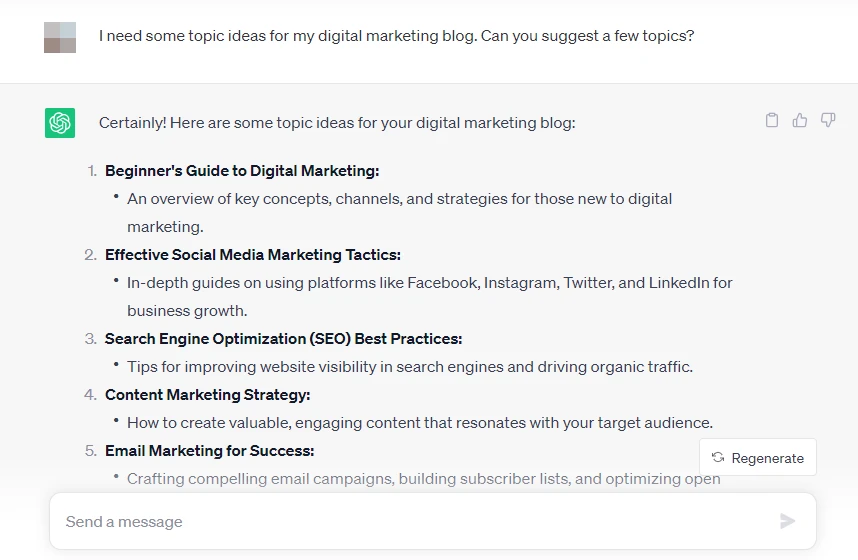Select the 'Effective Social Media Marketing Tactics' heading
The image size is (858, 560).
click(x=253, y=255)
